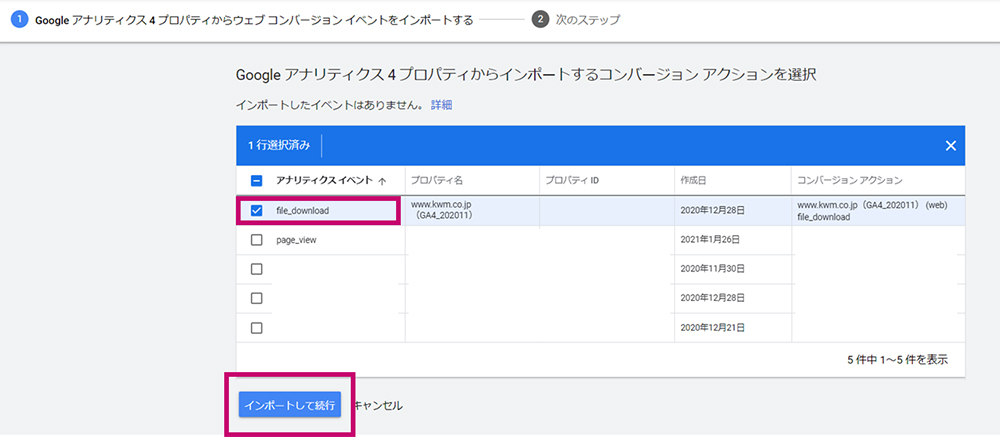Click the sort arrow beside アナリティクス イベント
Image resolution: width=1000 pixels, height=437 pixels.
tap(382, 181)
